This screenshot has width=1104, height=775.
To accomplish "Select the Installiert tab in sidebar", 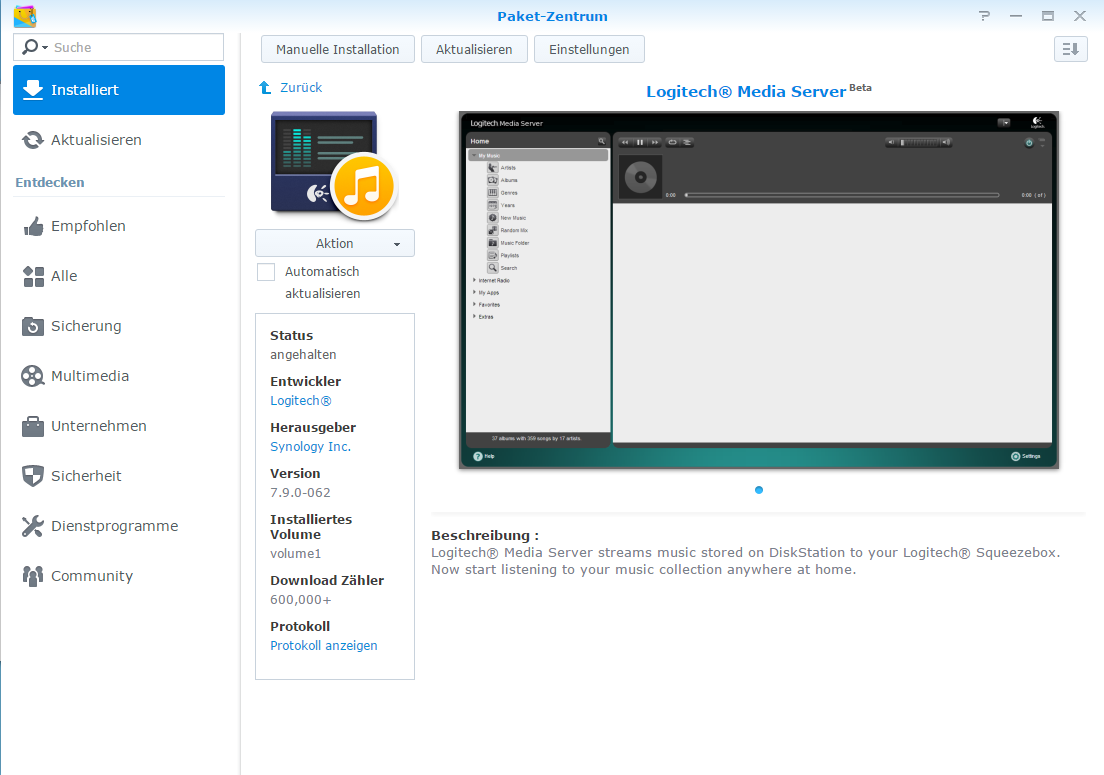I will (x=119, y=90).
